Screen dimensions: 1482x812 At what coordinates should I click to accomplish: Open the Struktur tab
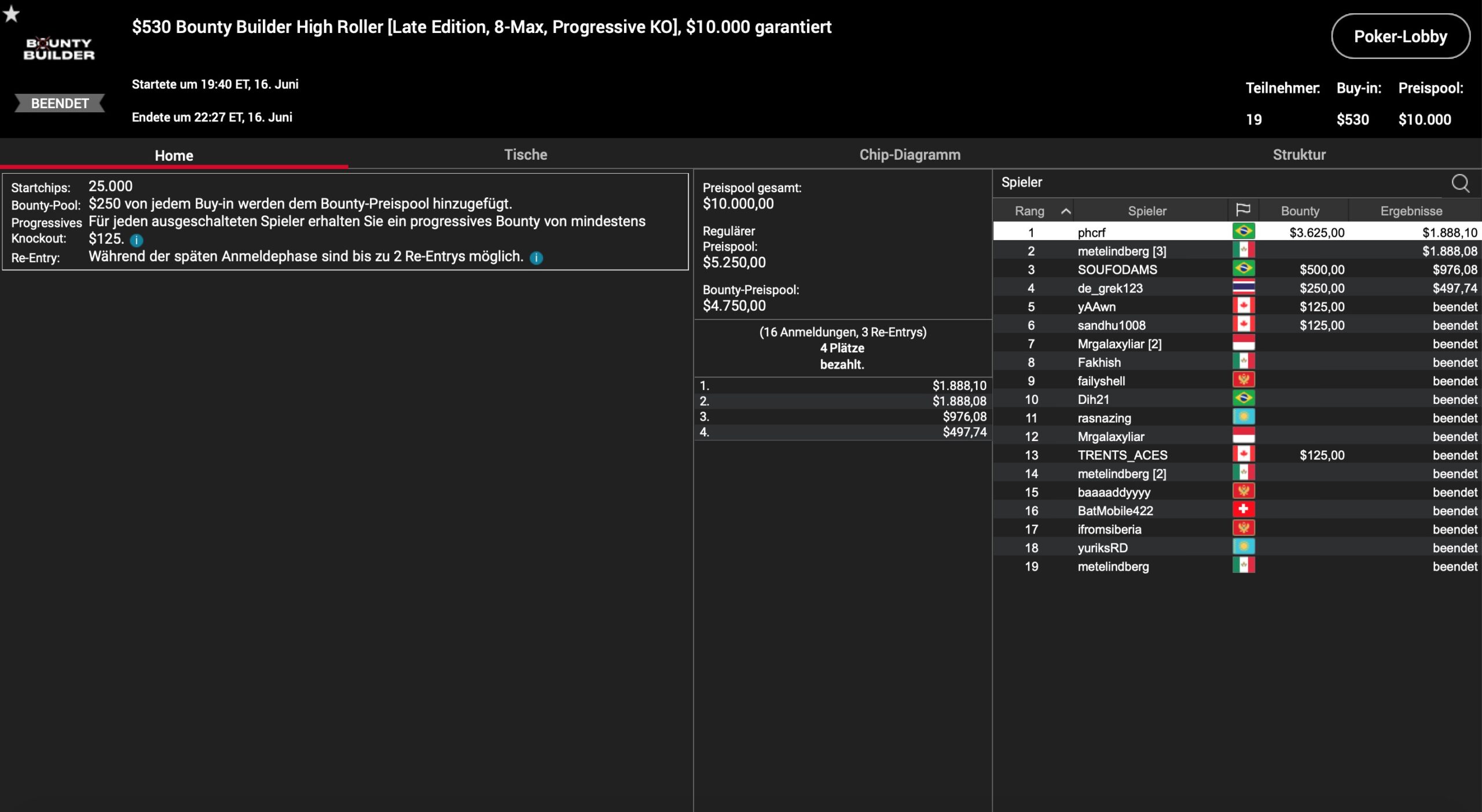click(x=1298, y=155)
